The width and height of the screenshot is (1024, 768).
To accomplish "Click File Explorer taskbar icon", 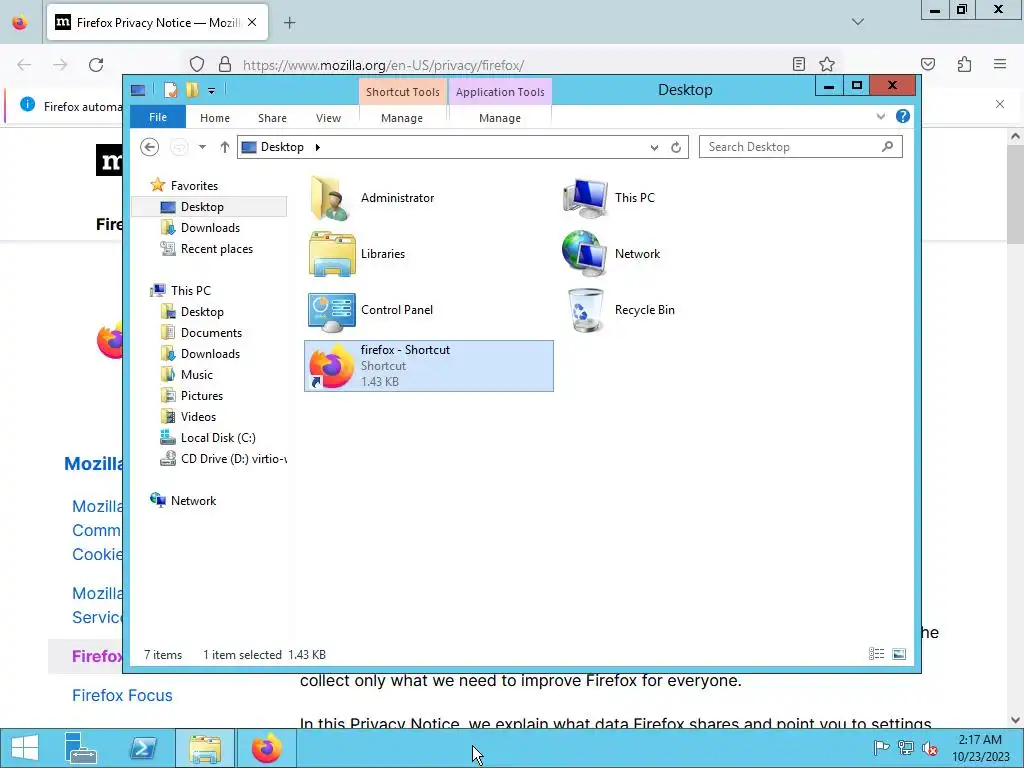I will pyautogui.click(x=205, y=748).
